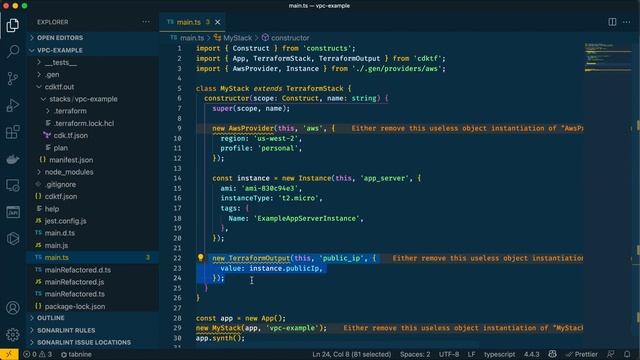Open the mainRefactored.ts file
Viewport: 640px width, 360px height.
74,294
